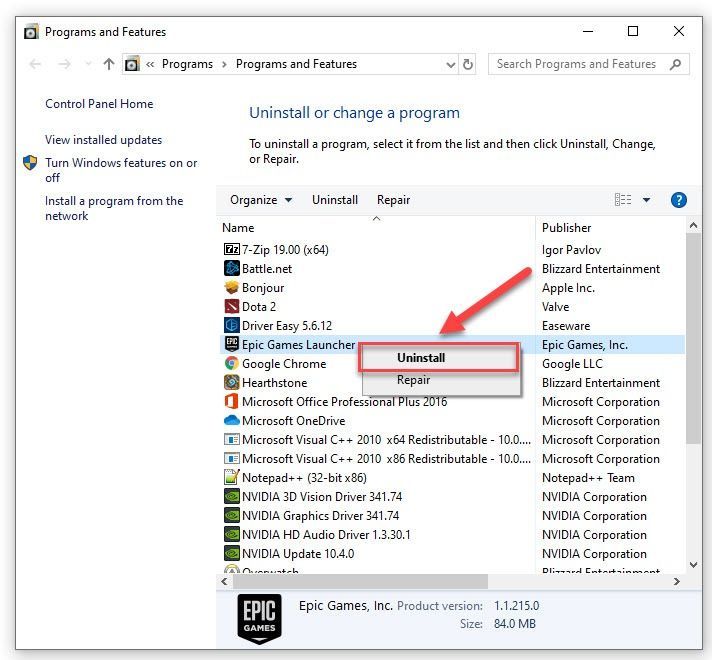712x660 pixels.
Task: Click the Visual C++ 2010 x86 icon
Action: pos(232,458)
